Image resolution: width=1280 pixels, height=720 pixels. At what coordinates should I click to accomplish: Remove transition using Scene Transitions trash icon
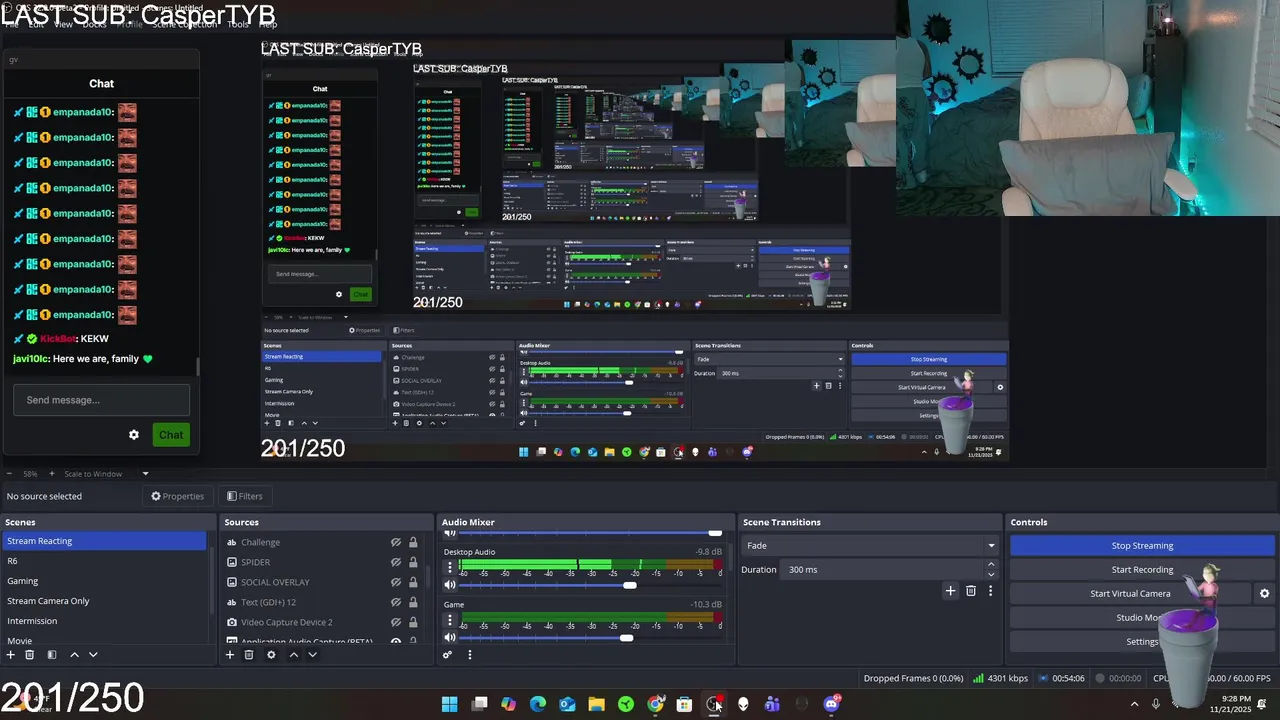(x=971, y=591)
